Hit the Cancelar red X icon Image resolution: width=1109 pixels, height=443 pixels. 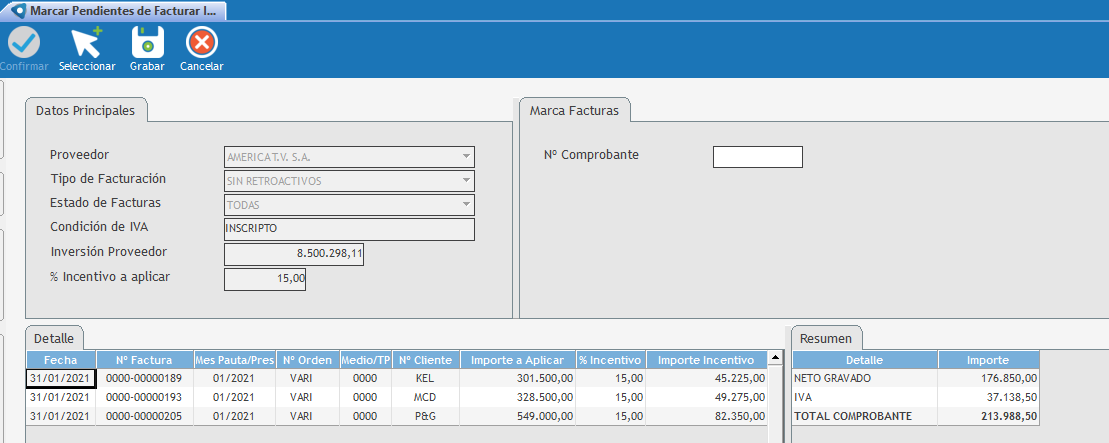click(x=201, y=43)
